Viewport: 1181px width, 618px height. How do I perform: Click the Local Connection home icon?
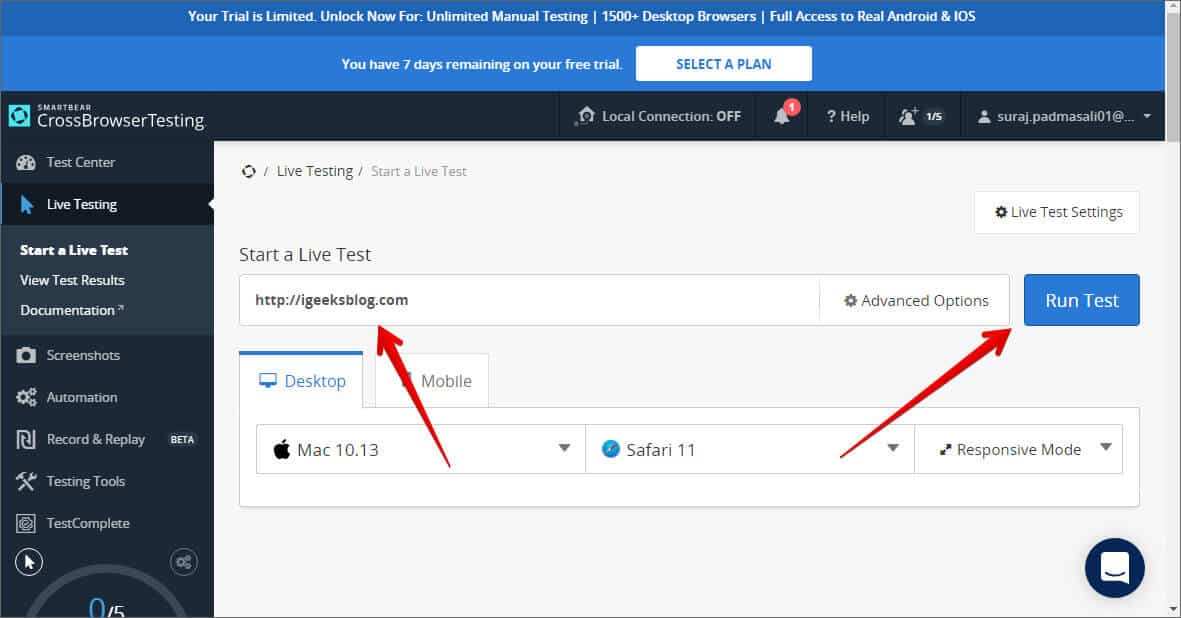pyautogui.click(x=585, y=116)
